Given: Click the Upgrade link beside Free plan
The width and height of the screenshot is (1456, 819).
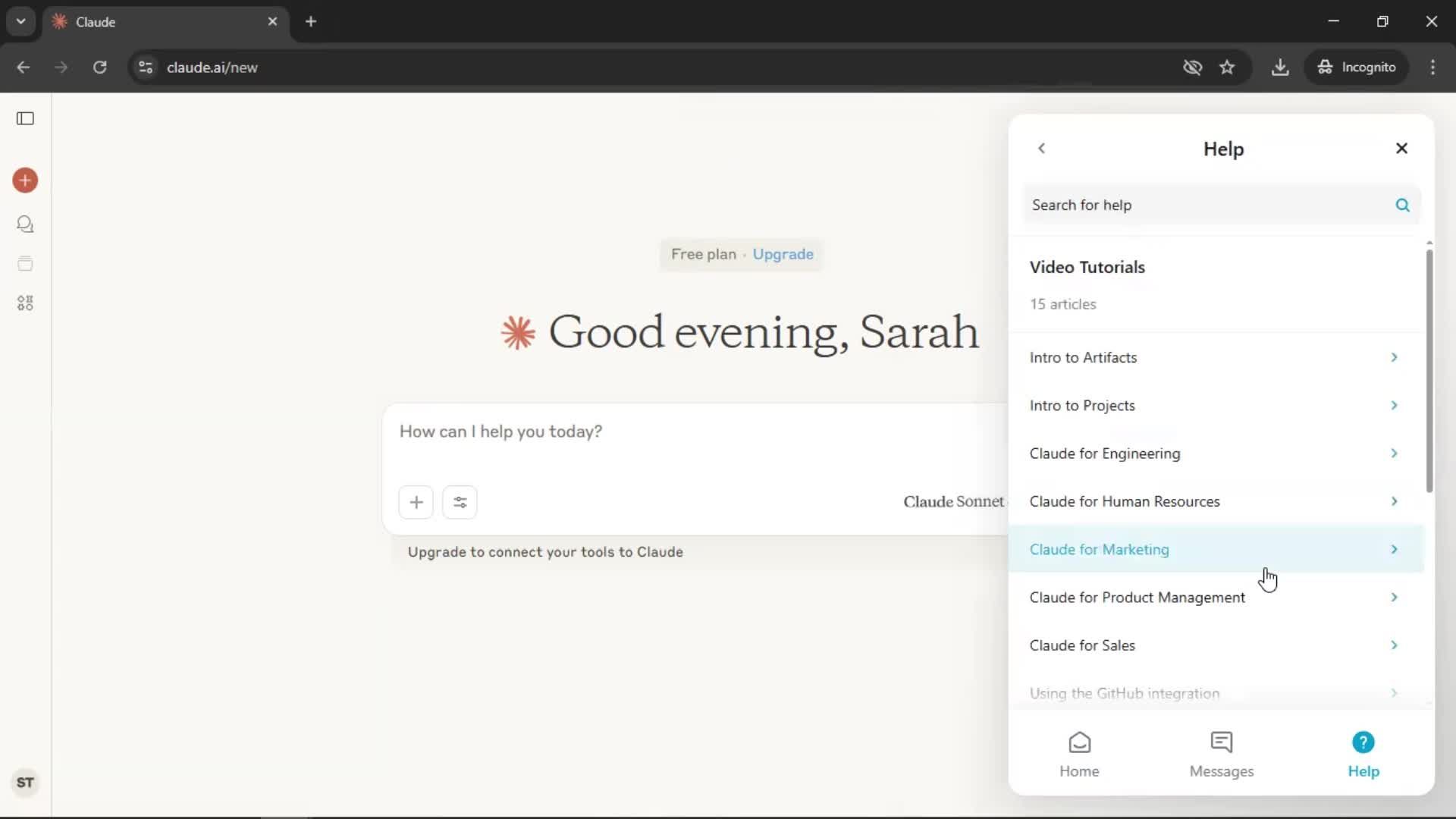Looking at the screenshot, I should coord(783,254).
